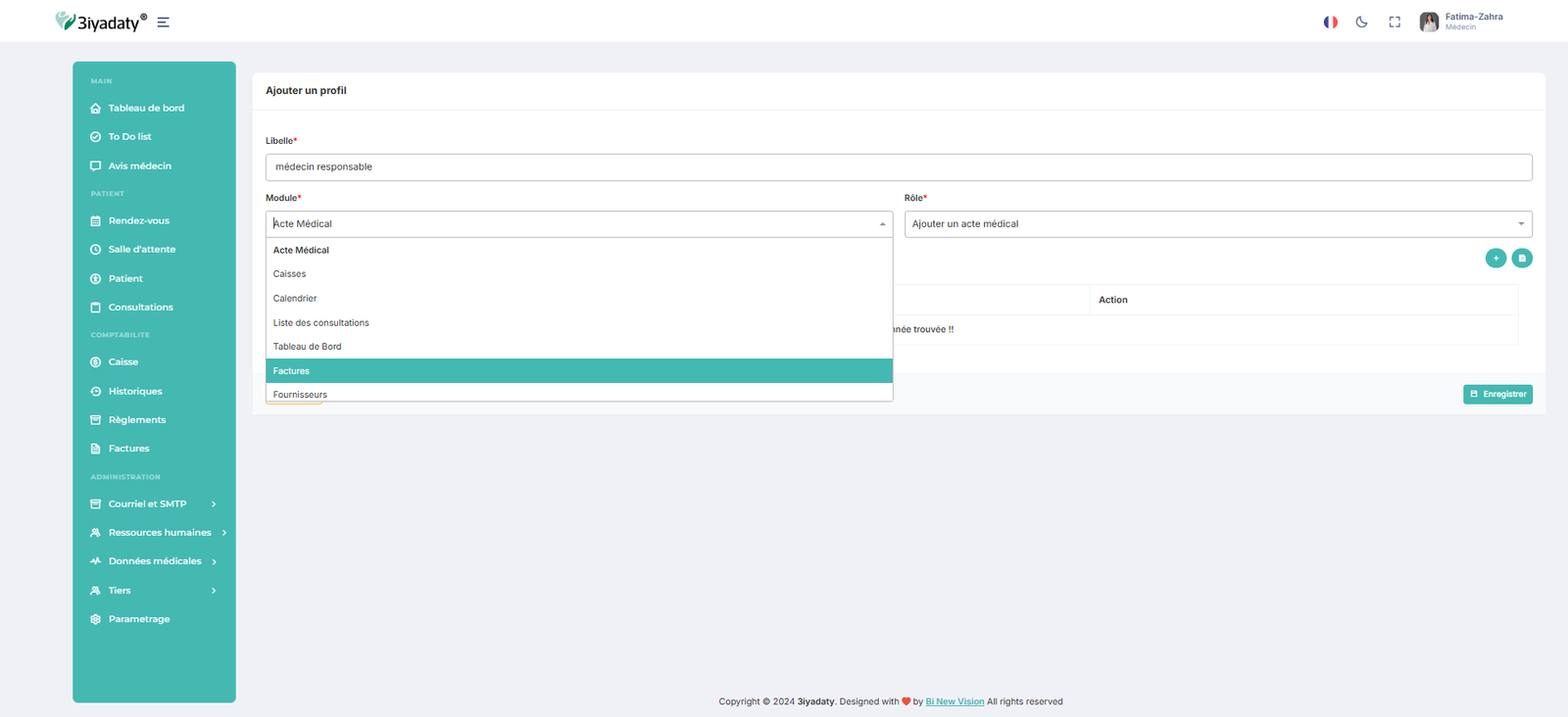
Task: Choose Calendrier from the Module options
Action: click(x=295, y=299)
